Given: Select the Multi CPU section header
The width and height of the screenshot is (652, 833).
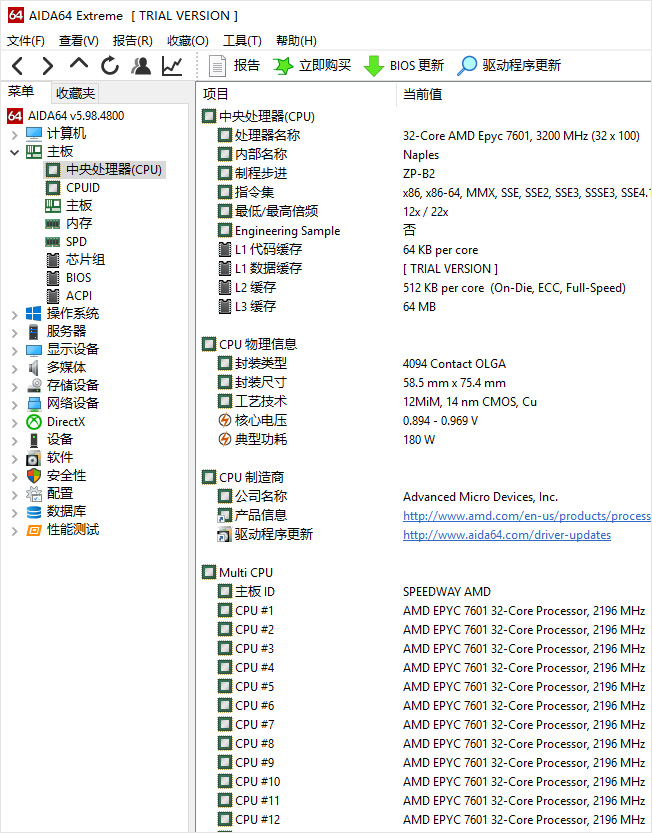Looking at the screenshot, I should [x=238, y=573].
